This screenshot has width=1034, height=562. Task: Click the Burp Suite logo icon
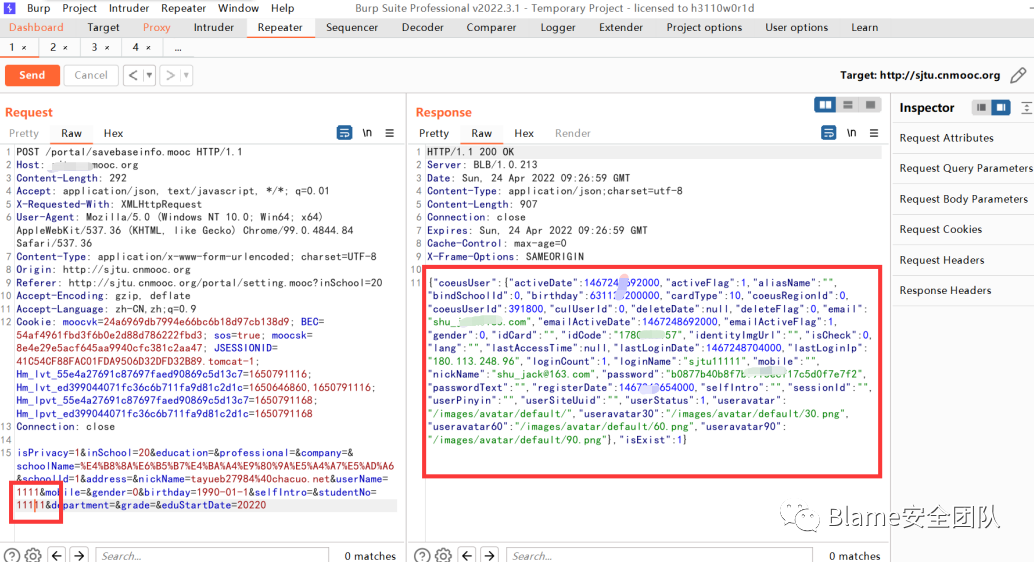pyautogui.click(x=9, y=8)
